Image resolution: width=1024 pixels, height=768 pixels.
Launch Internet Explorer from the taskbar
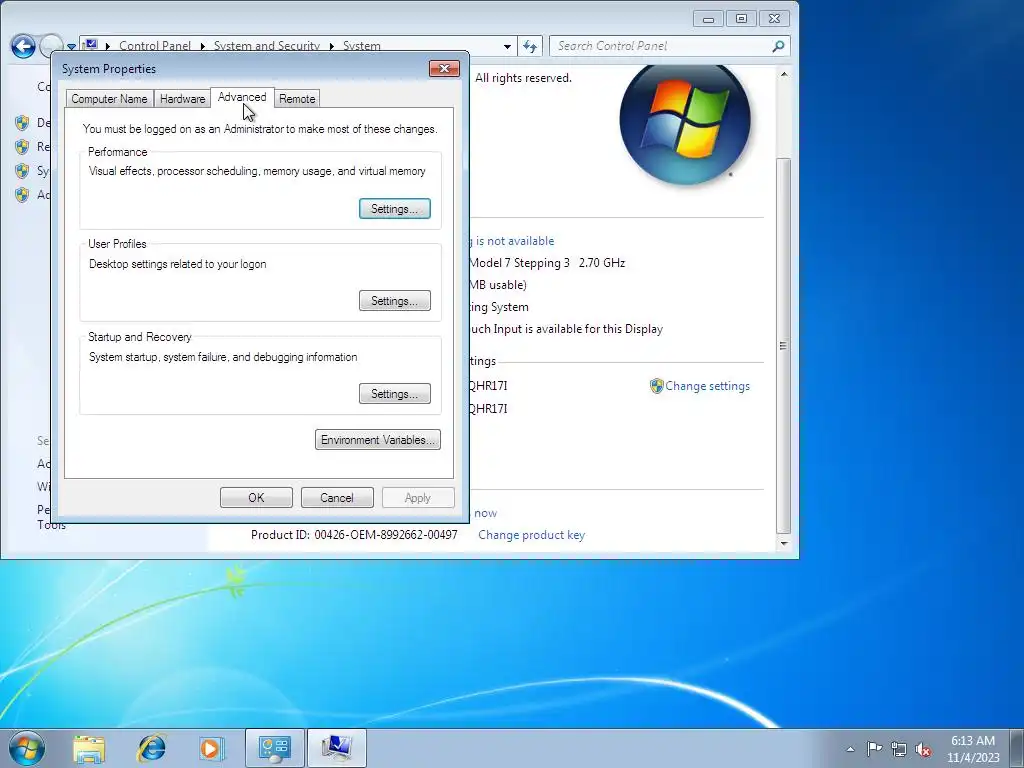pyautogui.click(x=151, y=748)
